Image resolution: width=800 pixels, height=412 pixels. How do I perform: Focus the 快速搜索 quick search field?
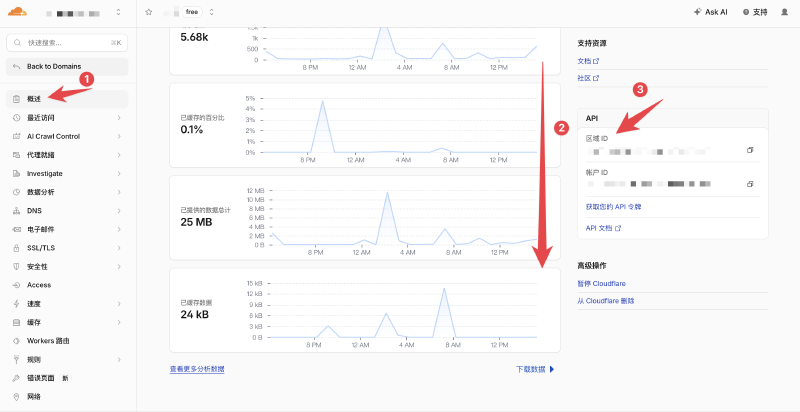pos(67,43)
